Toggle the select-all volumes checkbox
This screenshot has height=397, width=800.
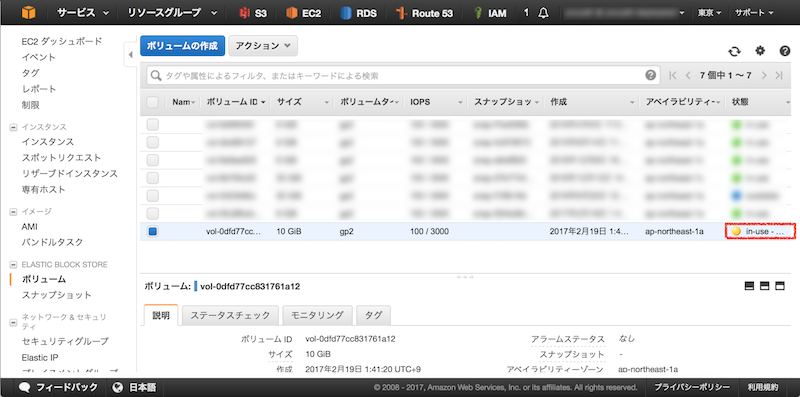click(x=153, y=103)
